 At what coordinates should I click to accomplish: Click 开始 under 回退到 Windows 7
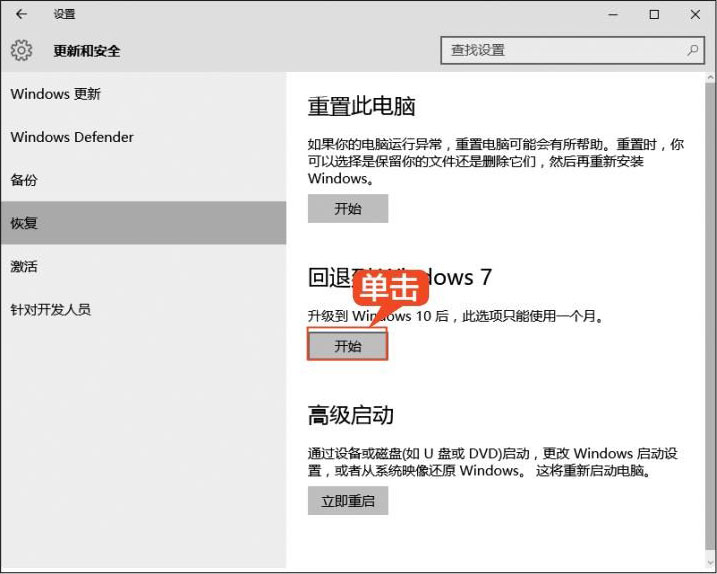pos(347,346)
